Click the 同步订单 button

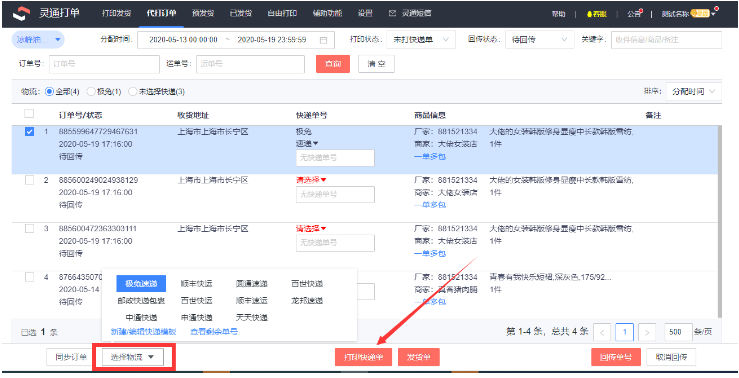click(x=71, y=357)
